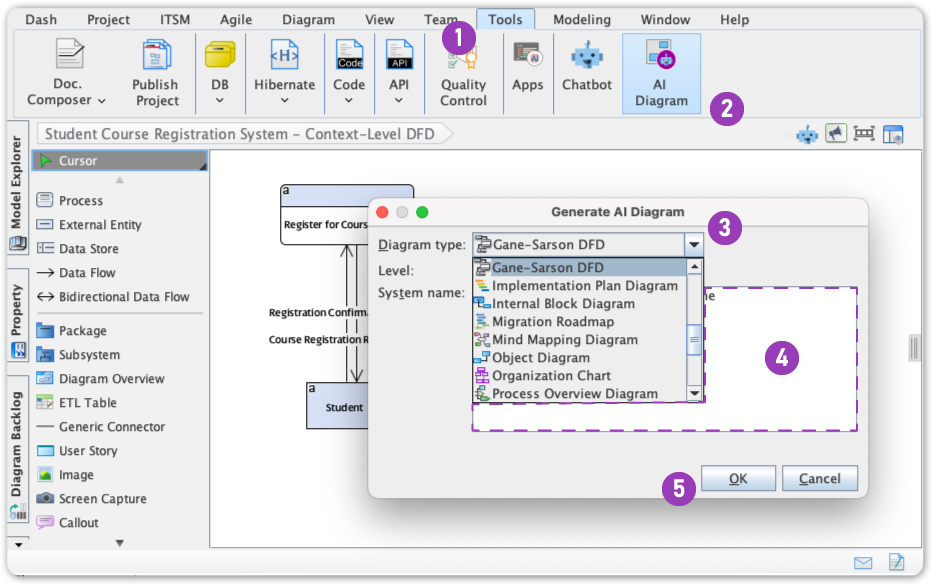Viewport: 932px width, 585px height.
Task: Click the megaphone announcement icon
Action: click(835, 133)
